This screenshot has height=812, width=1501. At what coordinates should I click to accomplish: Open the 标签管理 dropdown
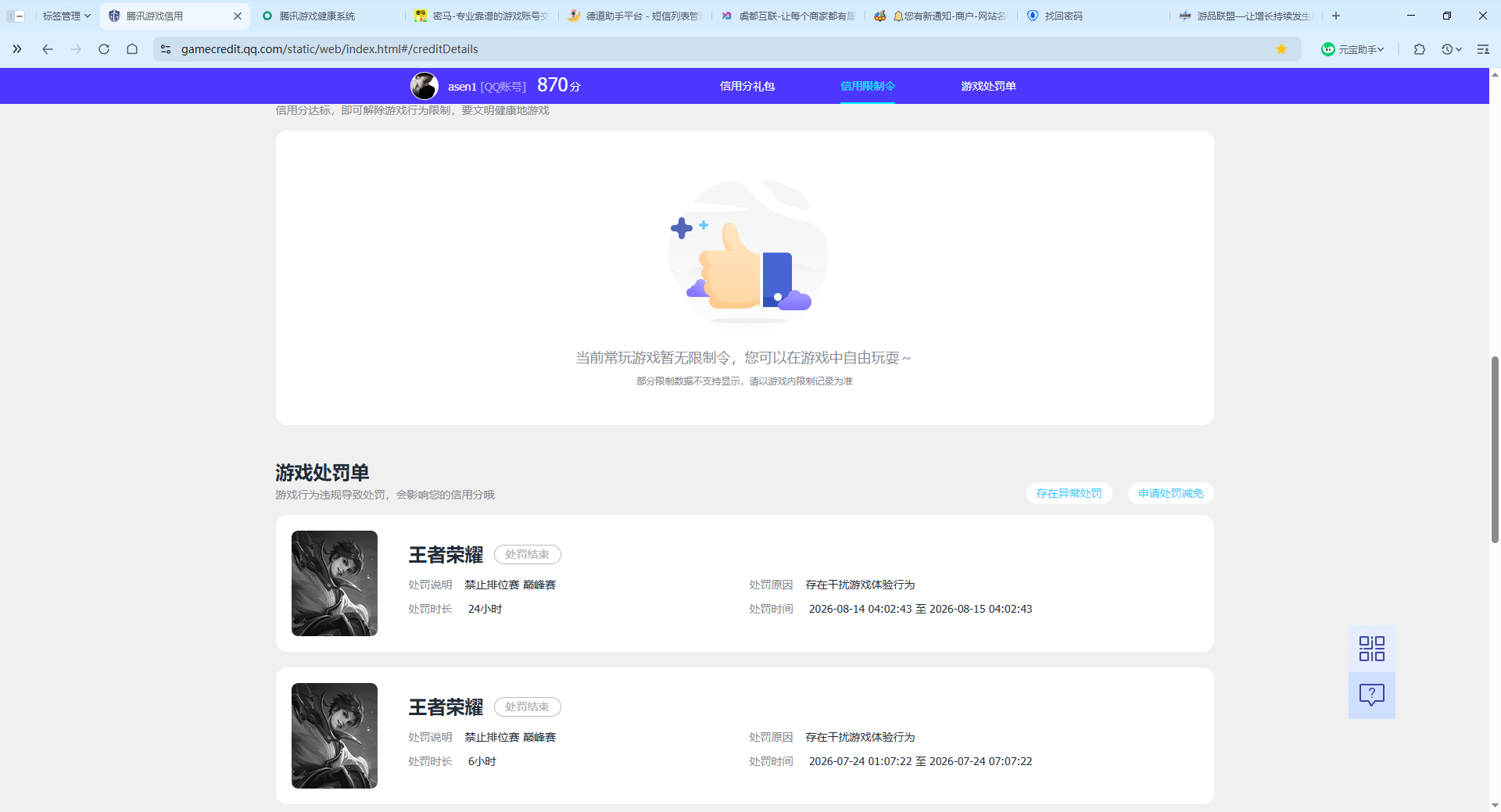pos(66,16)
